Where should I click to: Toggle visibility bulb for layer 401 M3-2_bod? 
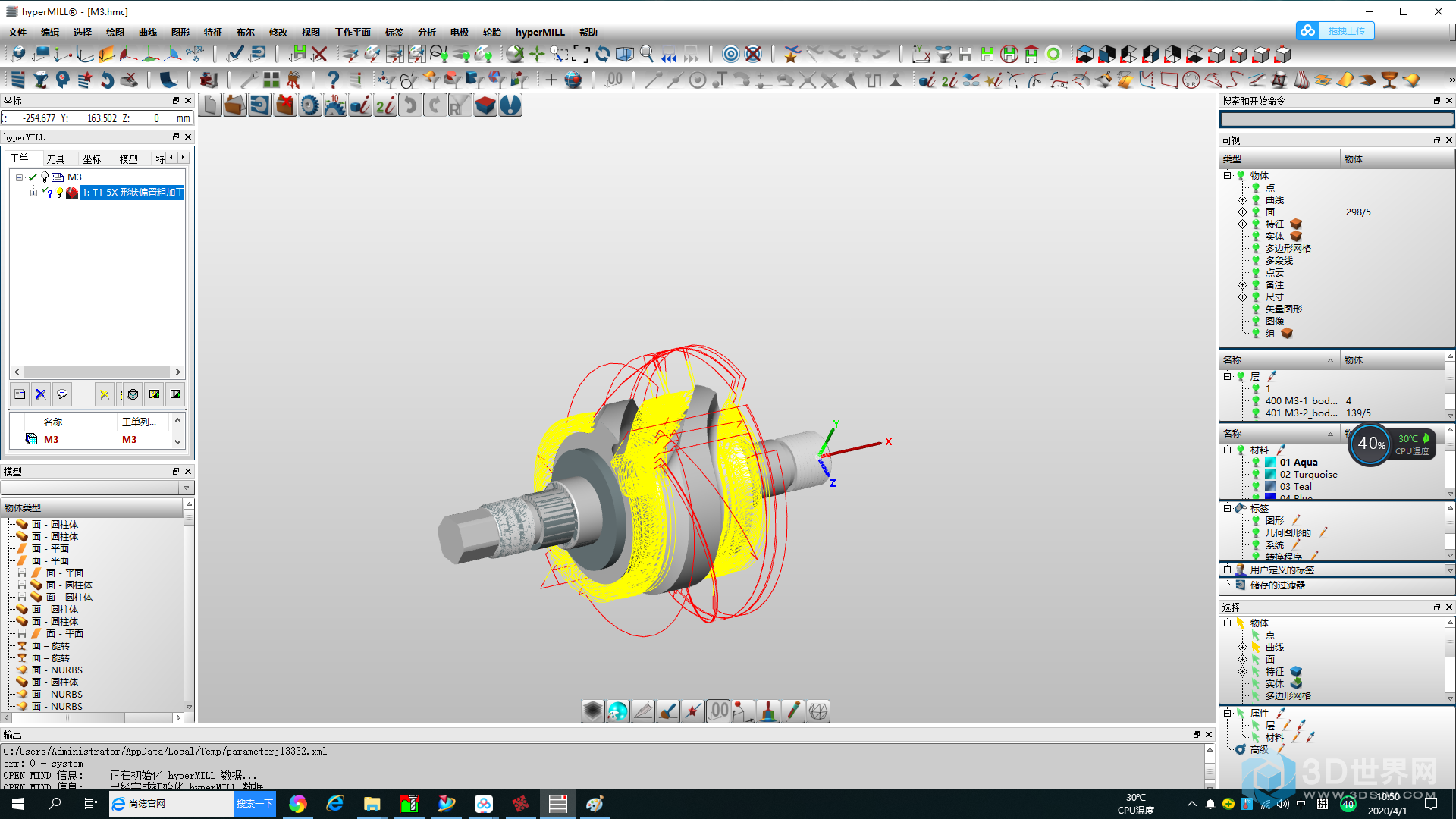click(1256, 413)
